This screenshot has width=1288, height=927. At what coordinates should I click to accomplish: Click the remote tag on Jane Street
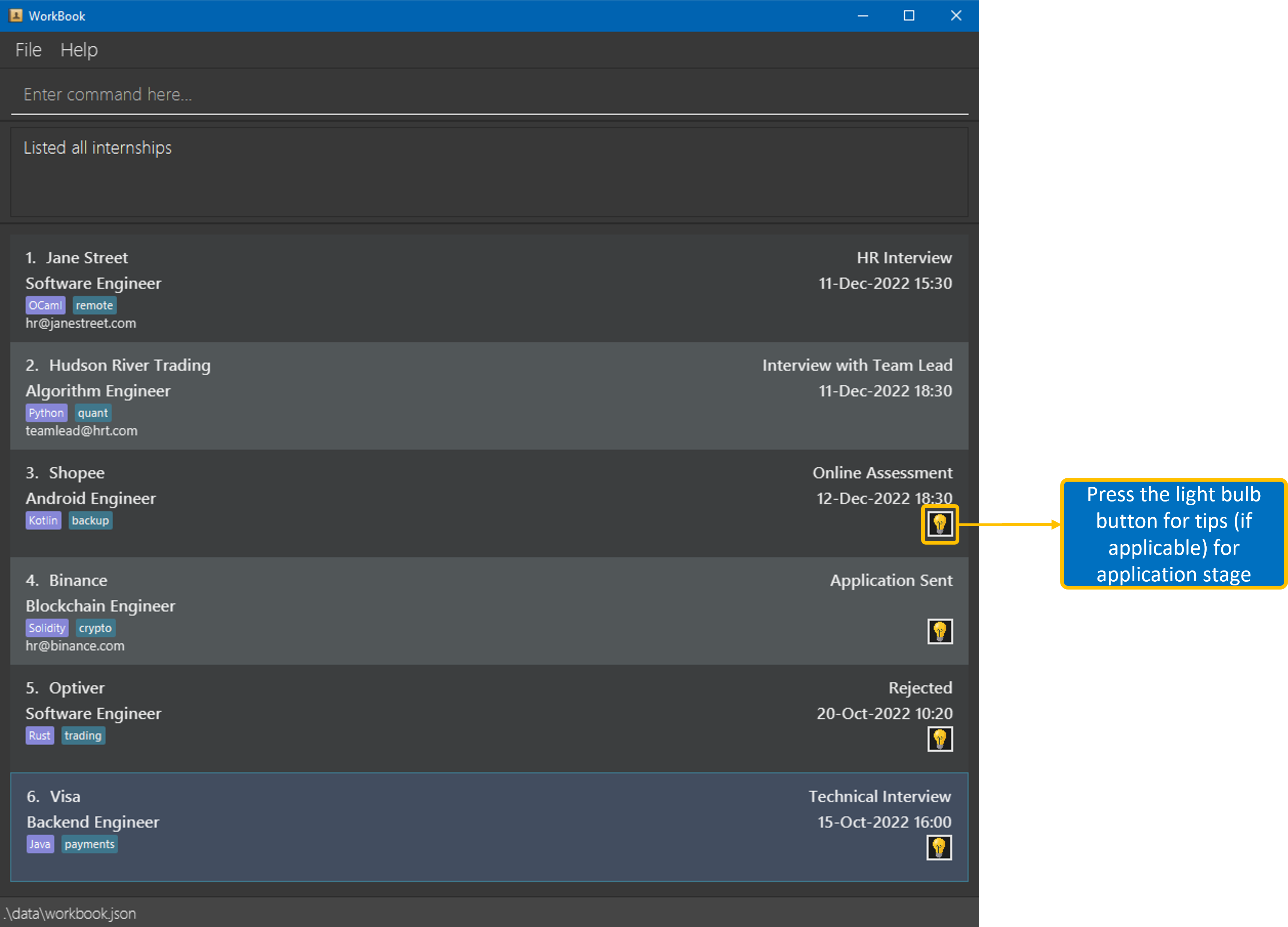(94, 305)
